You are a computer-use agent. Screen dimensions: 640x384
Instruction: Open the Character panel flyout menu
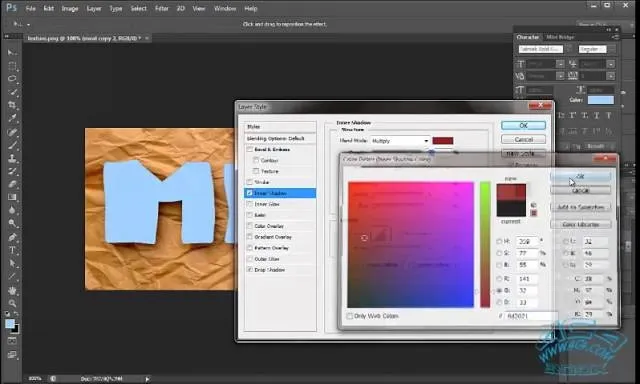coord(615,37)
